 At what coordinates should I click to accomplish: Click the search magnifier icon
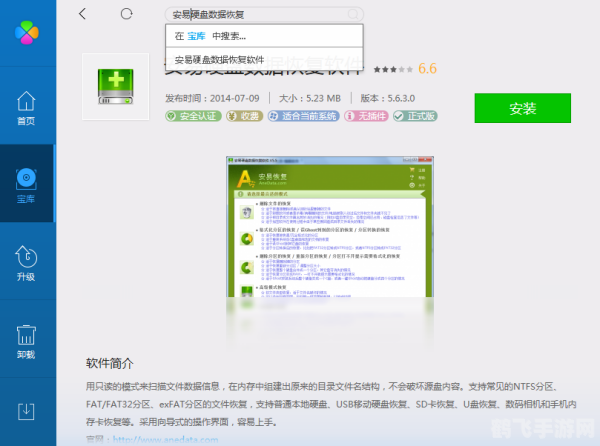point(353,15)
